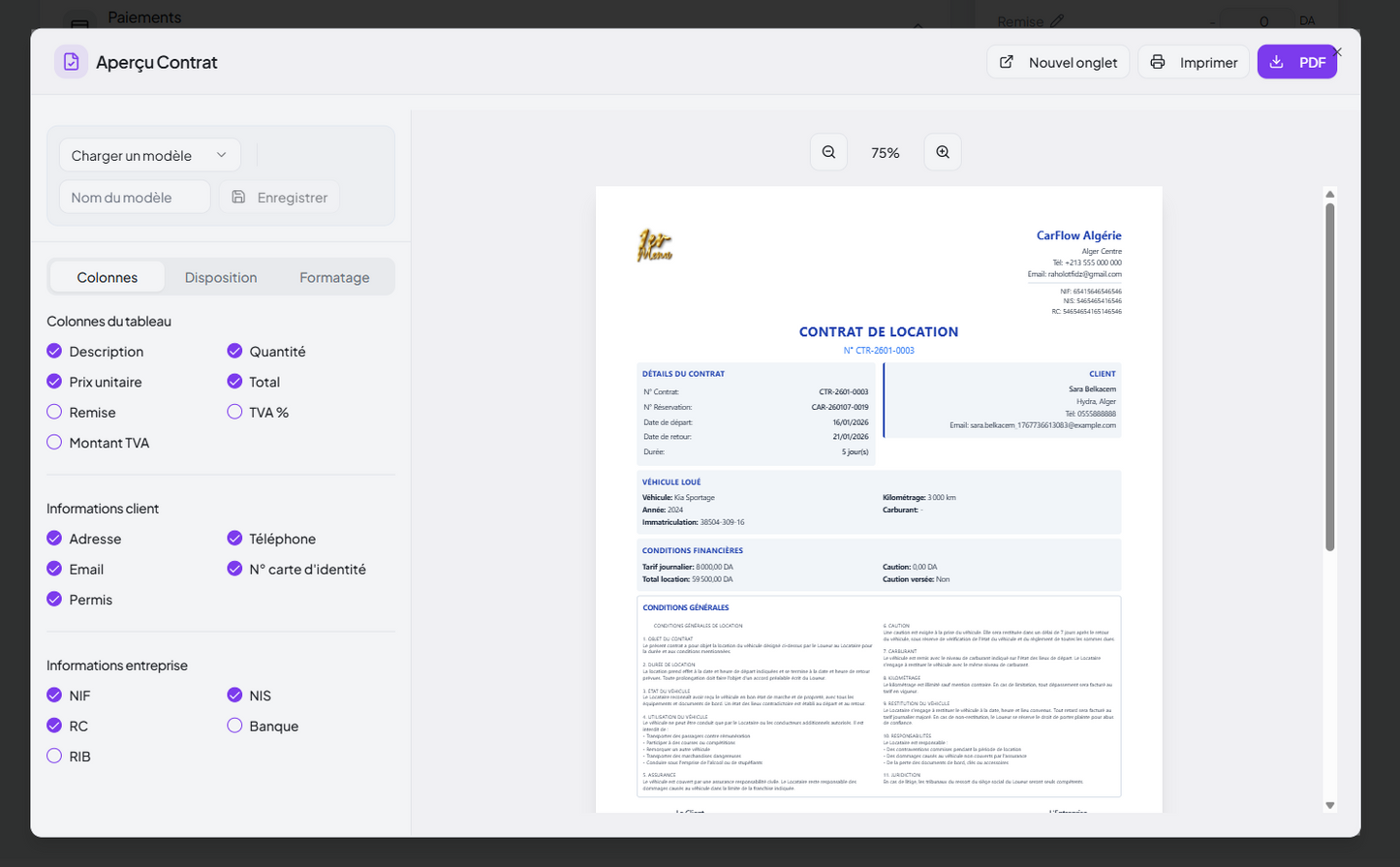Click the zoom out magnifier icon
1400x867 pixels.
tap(828, 152)
